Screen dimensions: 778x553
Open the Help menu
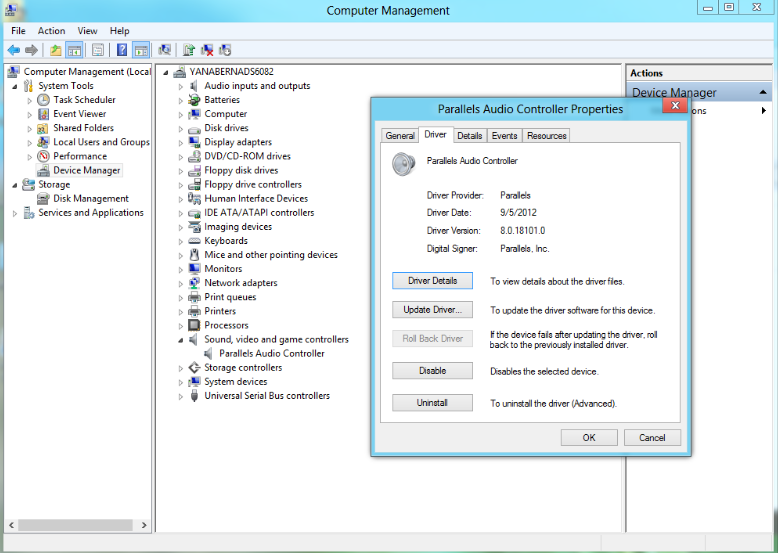point(120,31)
